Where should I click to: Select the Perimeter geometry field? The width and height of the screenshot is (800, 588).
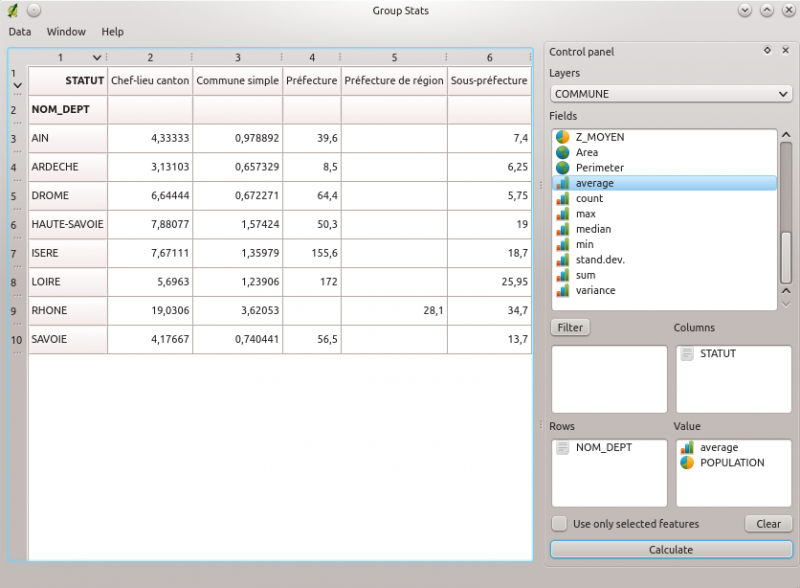(599, 168)
